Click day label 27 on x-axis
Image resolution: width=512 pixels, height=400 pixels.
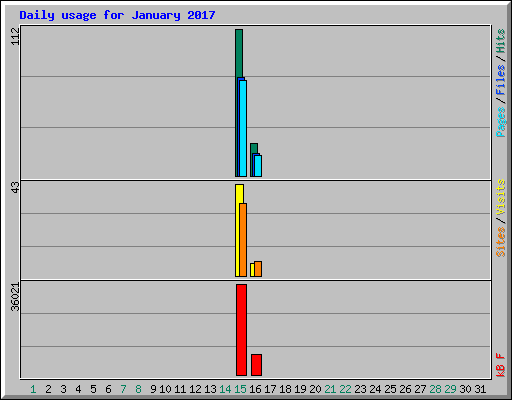[420, 389]
